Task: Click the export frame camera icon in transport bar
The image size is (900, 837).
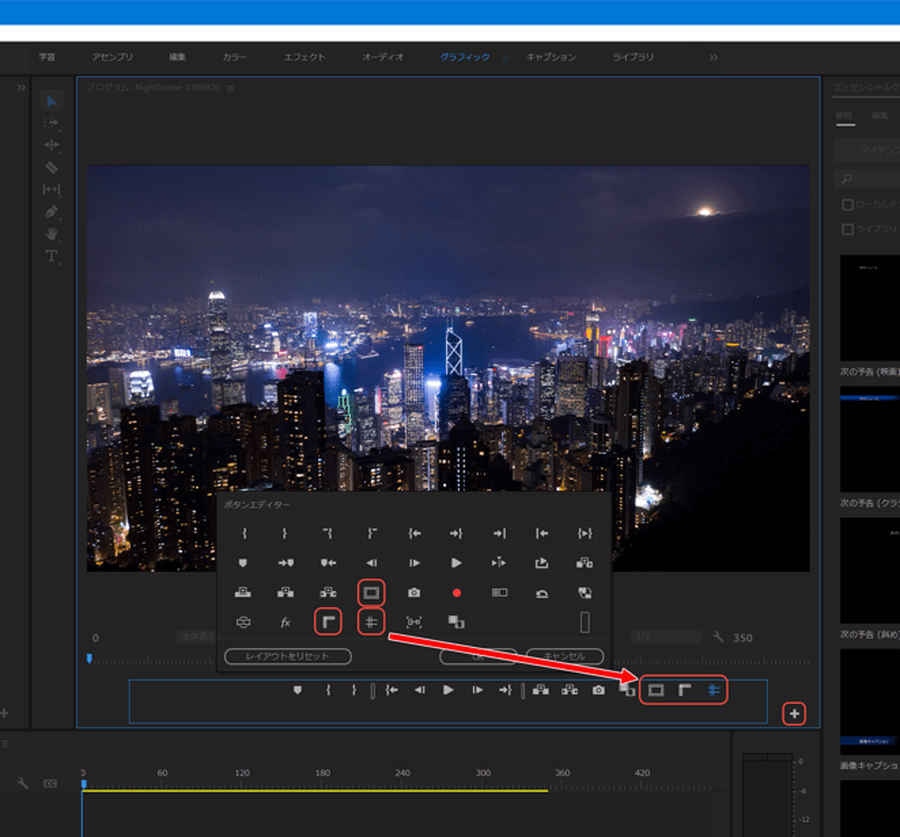Action: click(598, 690)
